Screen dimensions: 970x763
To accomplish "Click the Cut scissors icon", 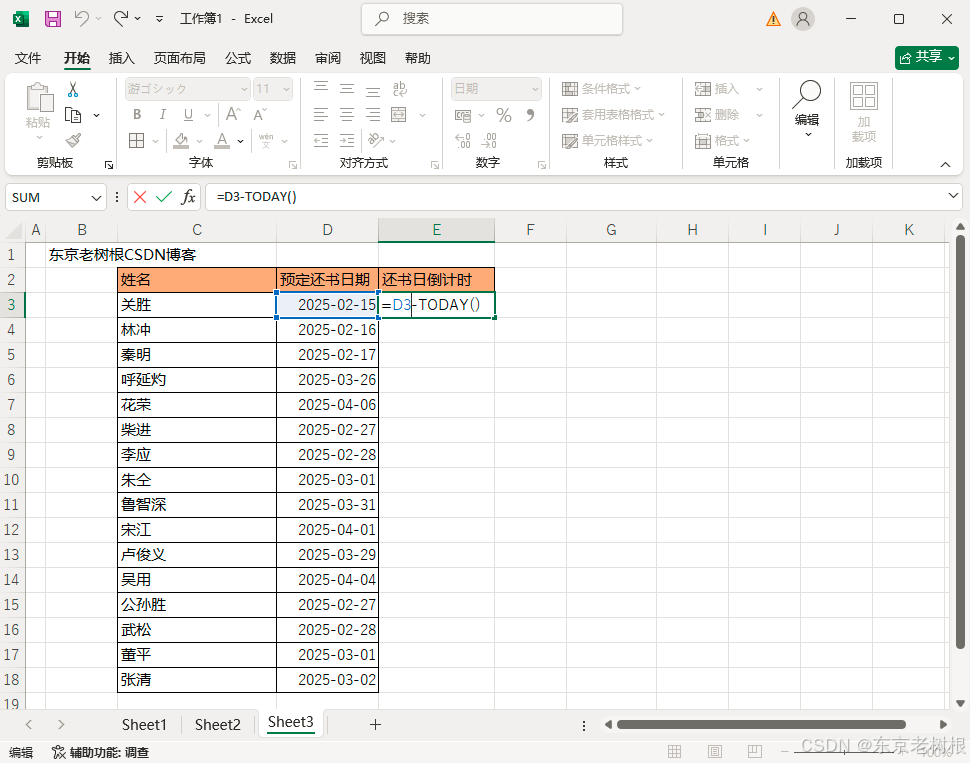I will pos(73,90).
